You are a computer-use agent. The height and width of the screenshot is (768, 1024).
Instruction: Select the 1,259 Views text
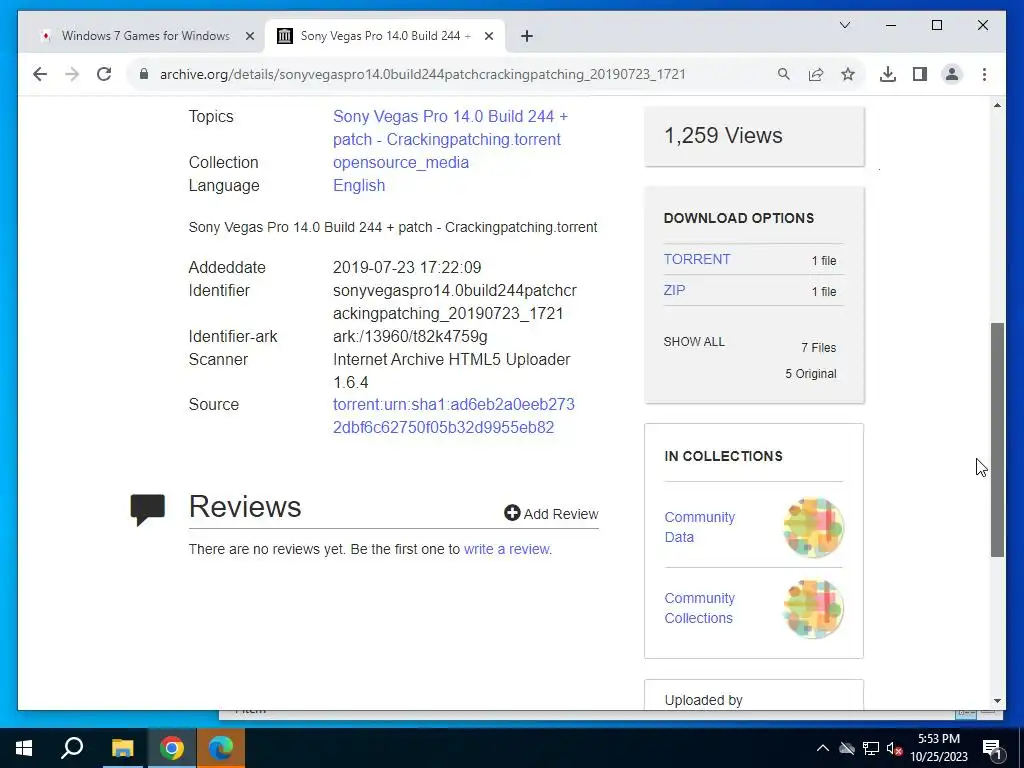(x=723, y=135)
